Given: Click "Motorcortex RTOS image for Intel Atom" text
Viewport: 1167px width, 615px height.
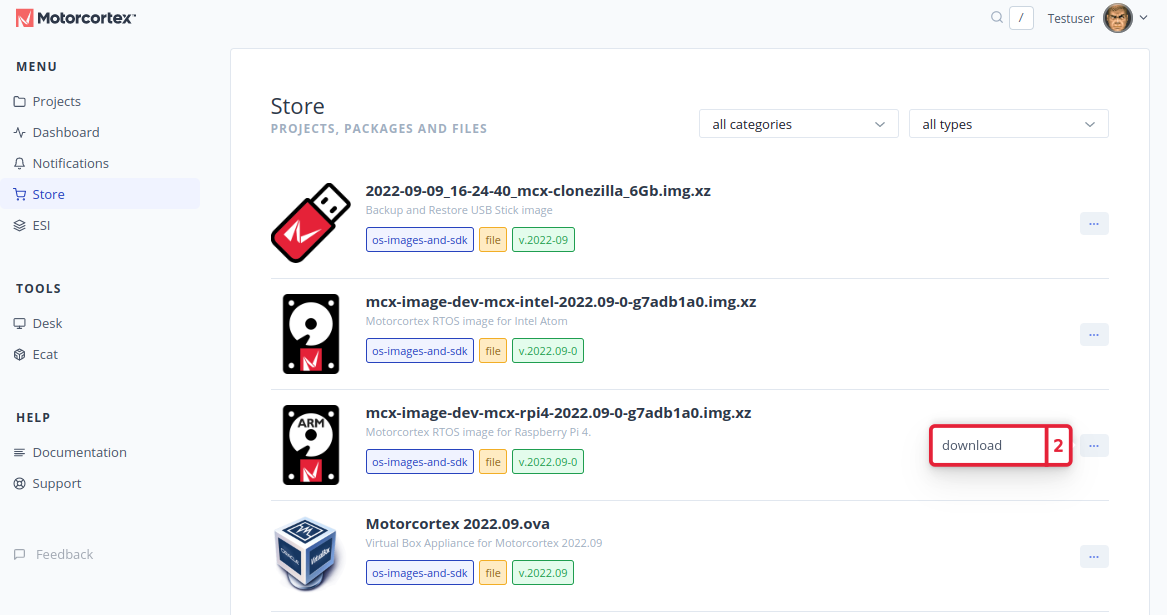Looking at the screenshot, I should [467, 321].
